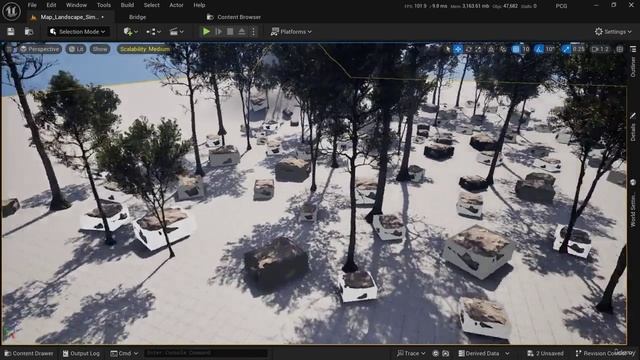This screenshot has height=360, width=640.
Task: Click the second round icon after Trace
Action: coord(446,353)
